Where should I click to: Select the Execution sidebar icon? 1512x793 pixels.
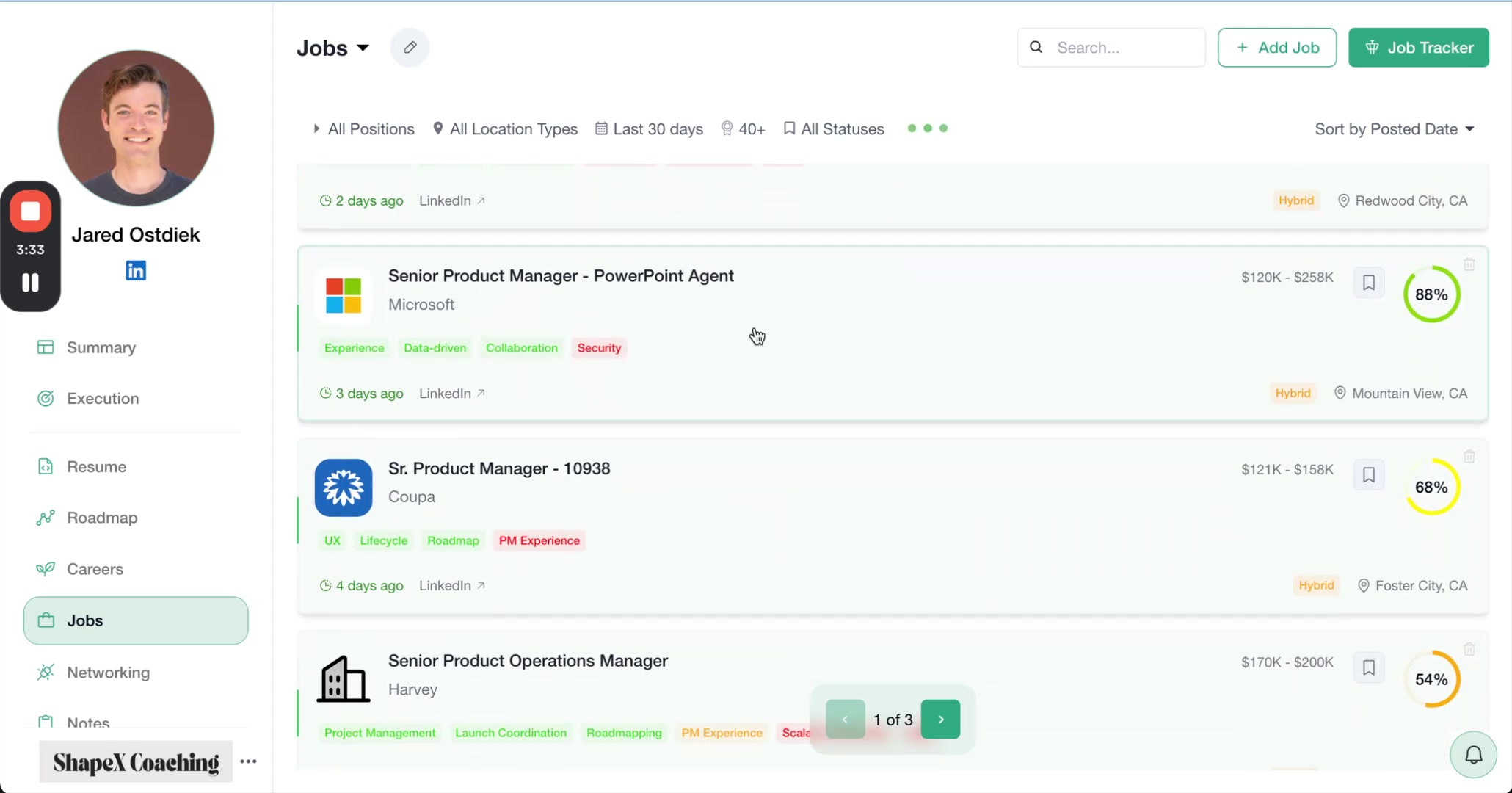click(46, 398)
